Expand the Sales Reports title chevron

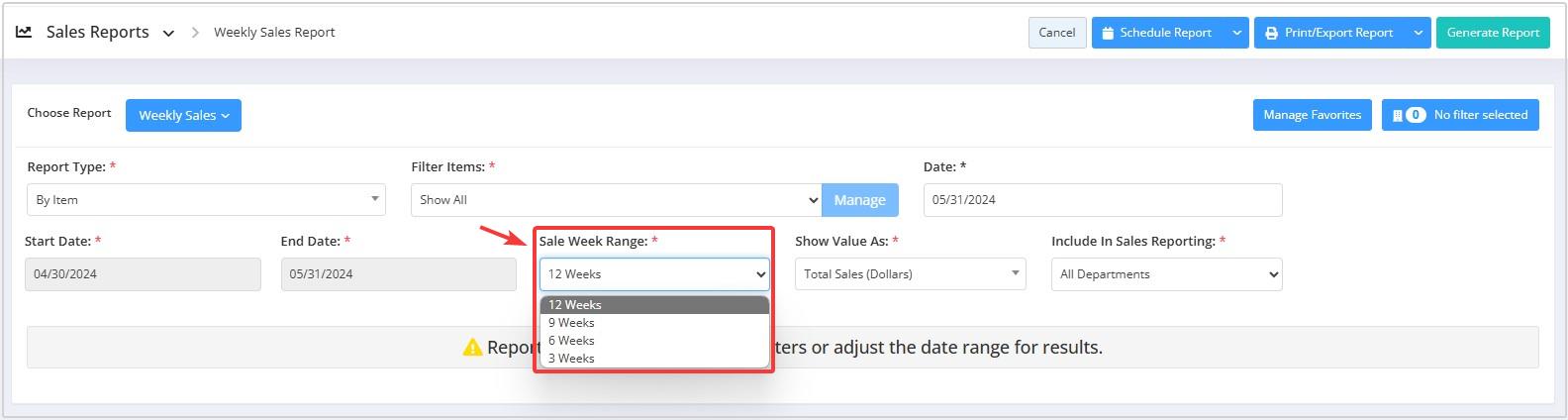click(168, 33)
